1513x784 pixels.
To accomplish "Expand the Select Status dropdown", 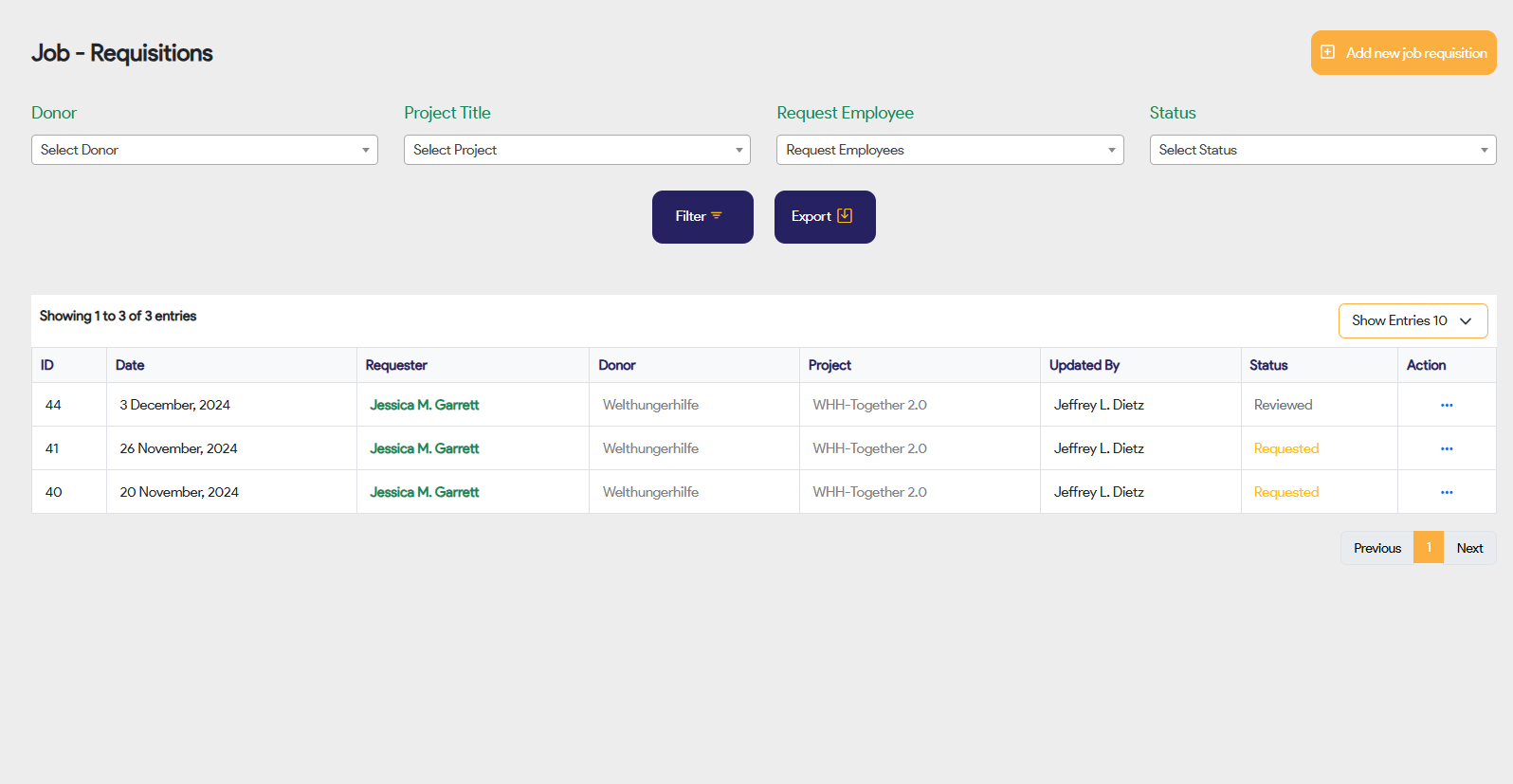I will point(1322,150).
